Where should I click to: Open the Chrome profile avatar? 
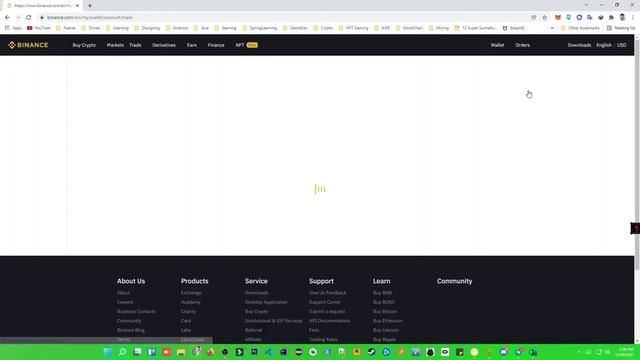(622, 18)
